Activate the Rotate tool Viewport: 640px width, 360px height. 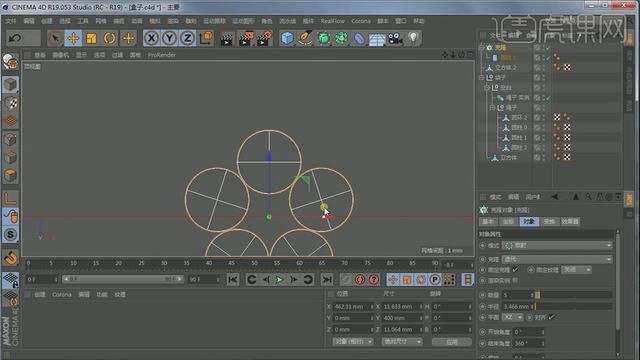[x=109, y=38]
